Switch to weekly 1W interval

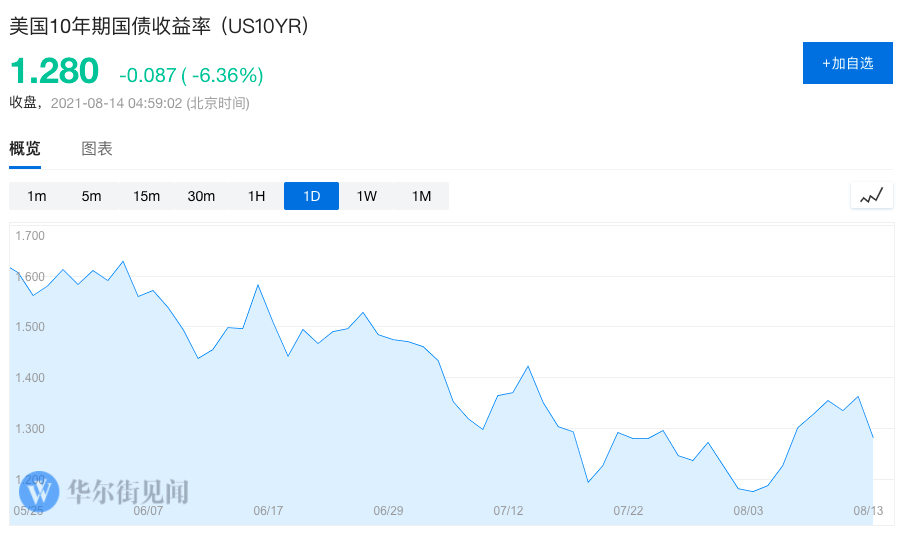pos(367,196)
